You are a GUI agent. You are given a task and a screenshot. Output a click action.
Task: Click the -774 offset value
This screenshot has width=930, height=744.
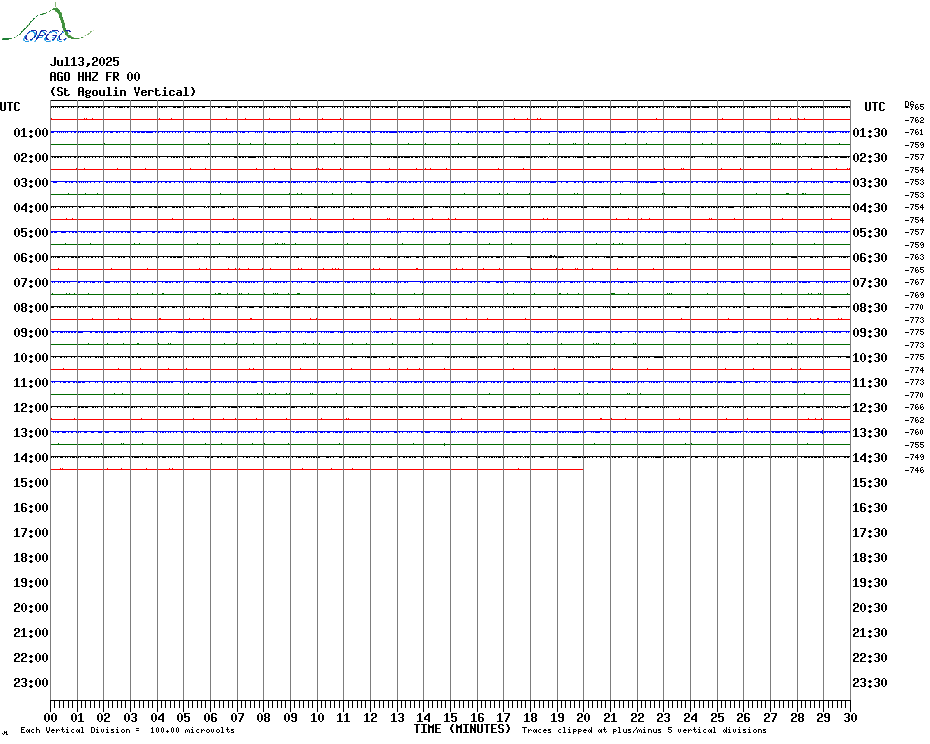(915, 370)
